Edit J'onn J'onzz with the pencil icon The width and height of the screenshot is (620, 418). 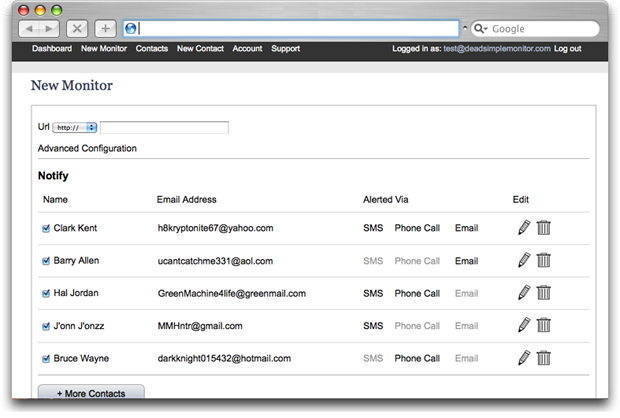524,325
